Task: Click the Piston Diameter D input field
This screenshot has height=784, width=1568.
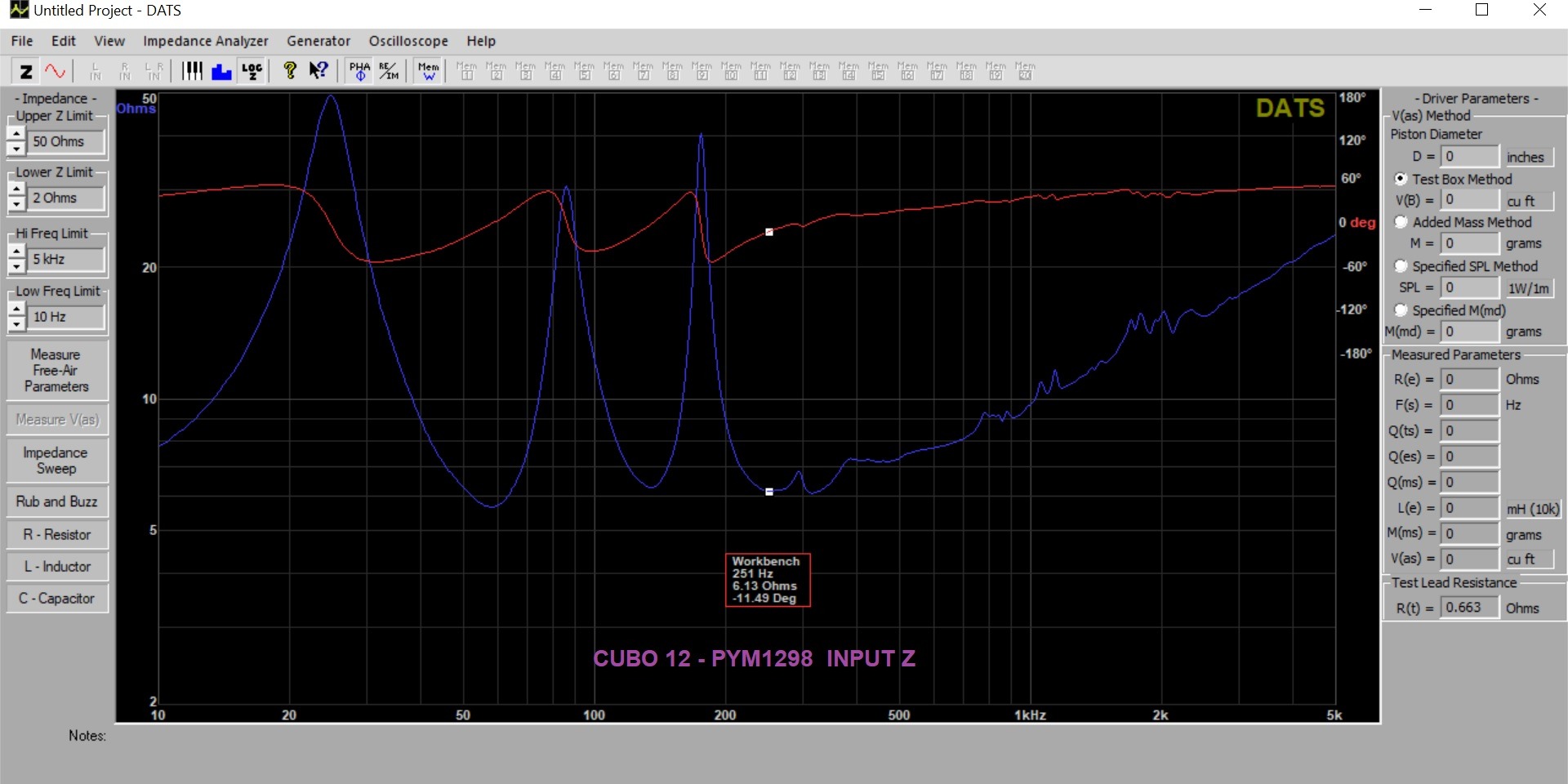Action: pyautogui.click(x=1469, y=156)
